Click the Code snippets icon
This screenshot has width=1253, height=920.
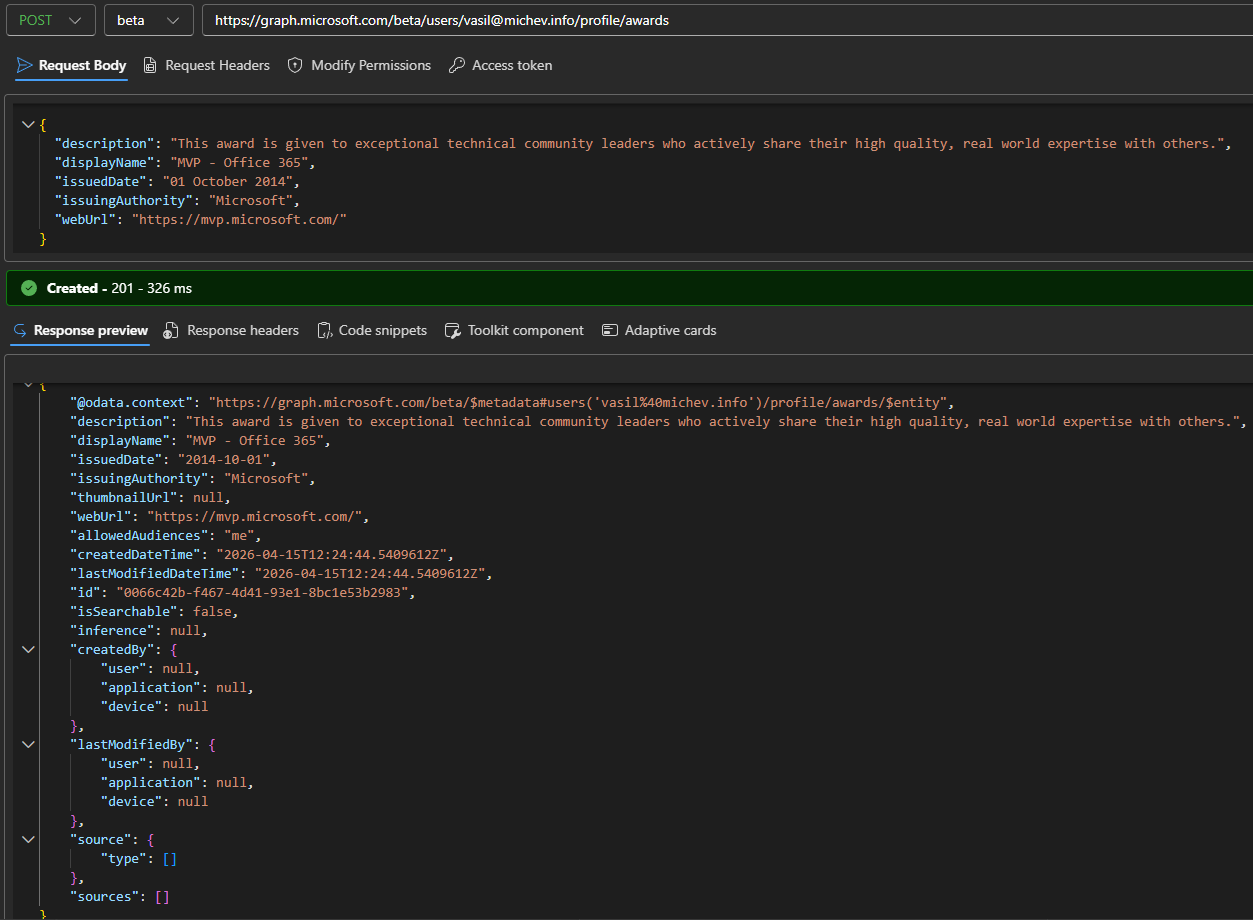click(324, 331)
